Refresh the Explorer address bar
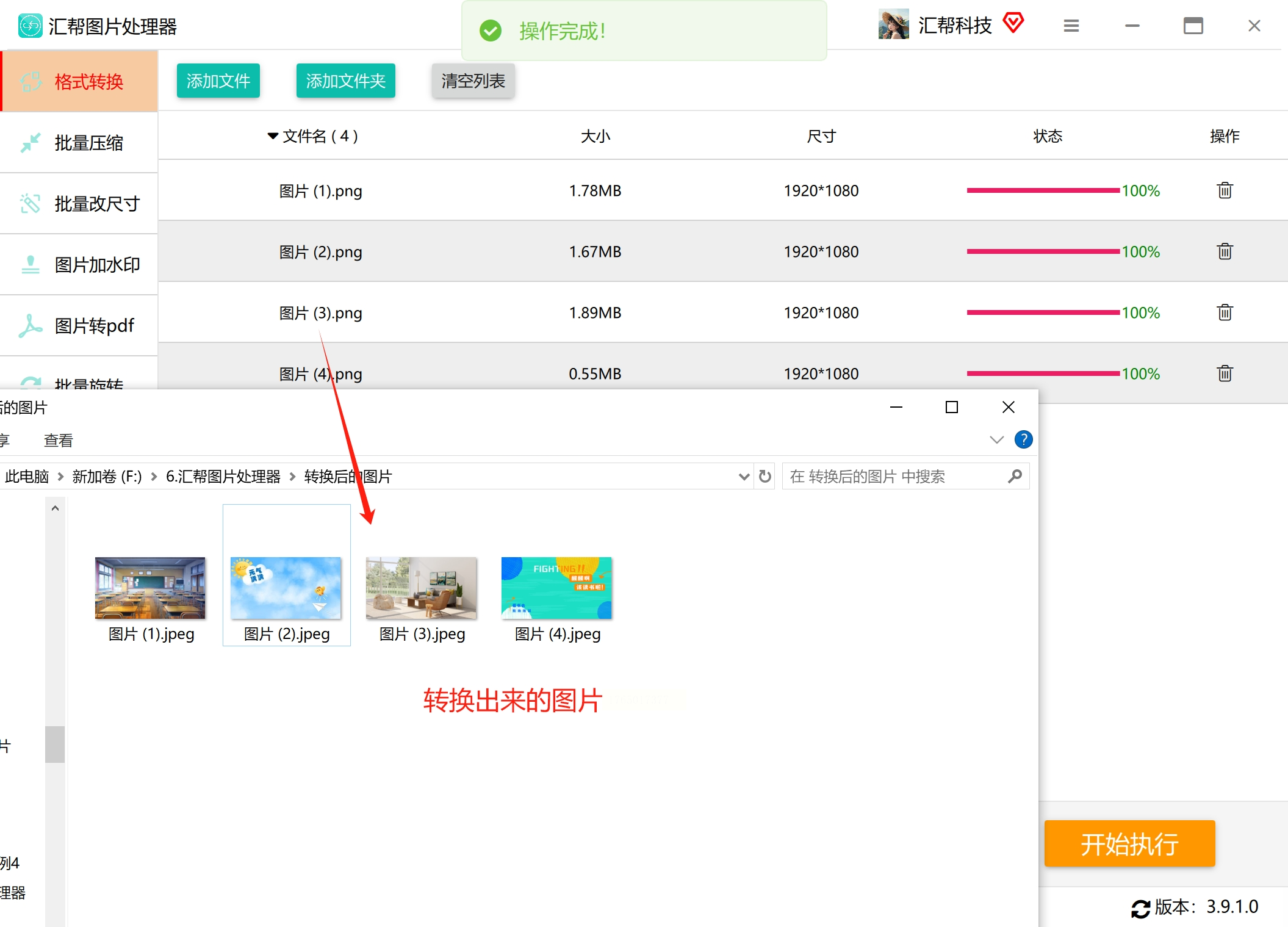The height and width of the screenshot is (927, 1288). click(765, 476)
